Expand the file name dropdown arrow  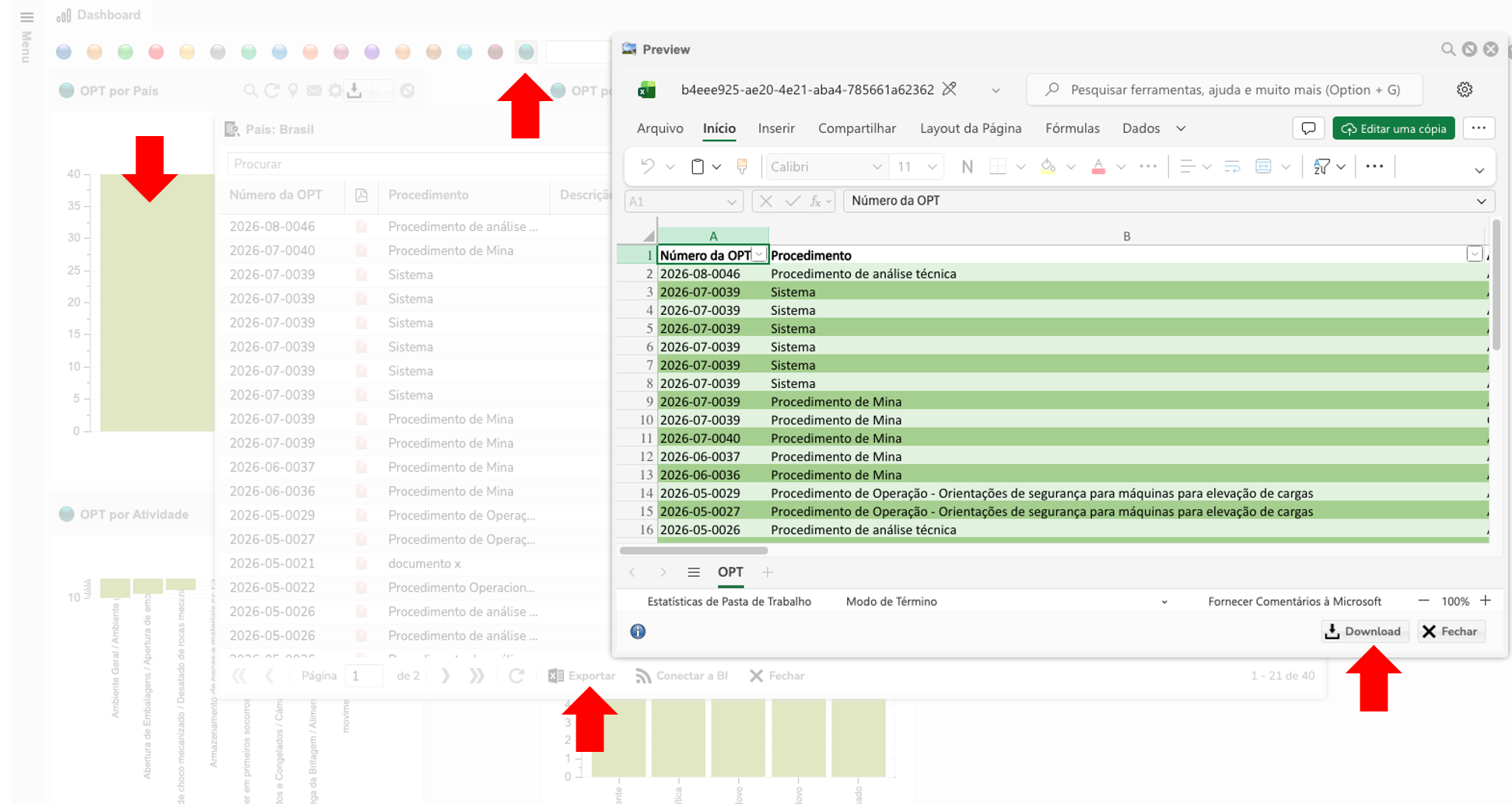click(996, 90)
